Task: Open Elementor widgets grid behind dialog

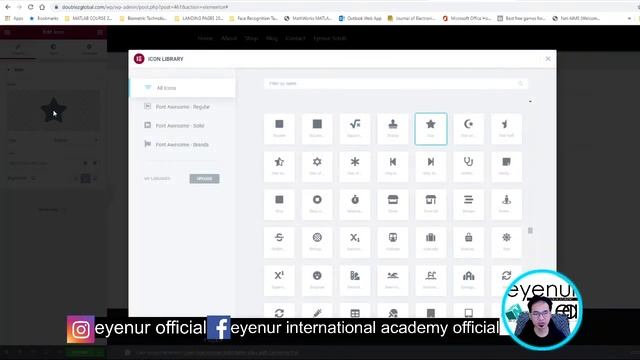Action: [x=100, y=32]
